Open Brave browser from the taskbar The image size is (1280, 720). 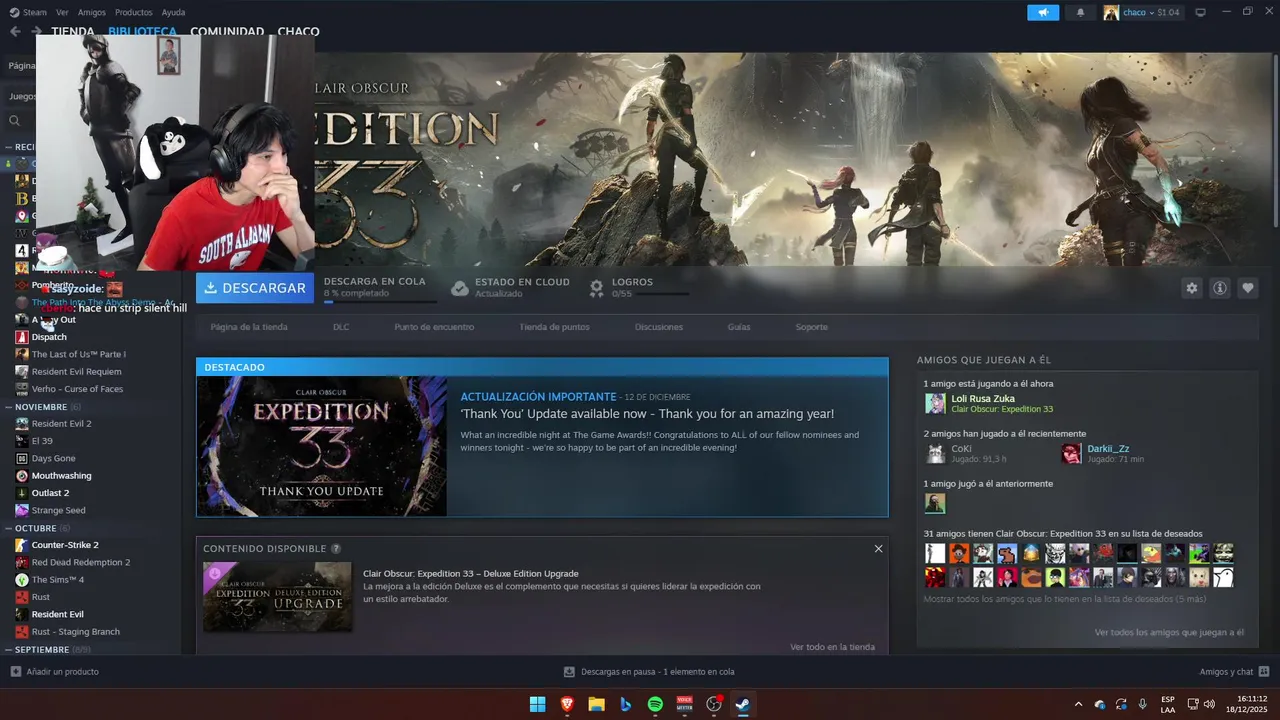coord(567,704)
